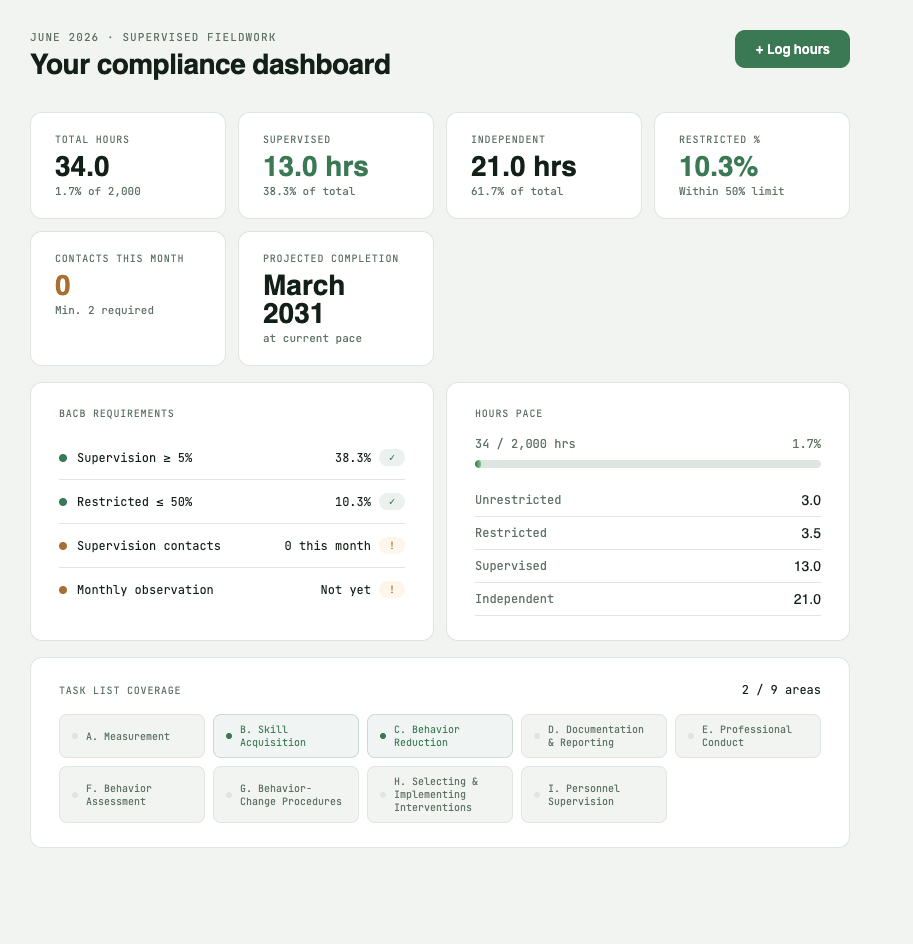Click the 'Within 50% limit' caption
The image size is (913, 944).
[x=732, y=191]
